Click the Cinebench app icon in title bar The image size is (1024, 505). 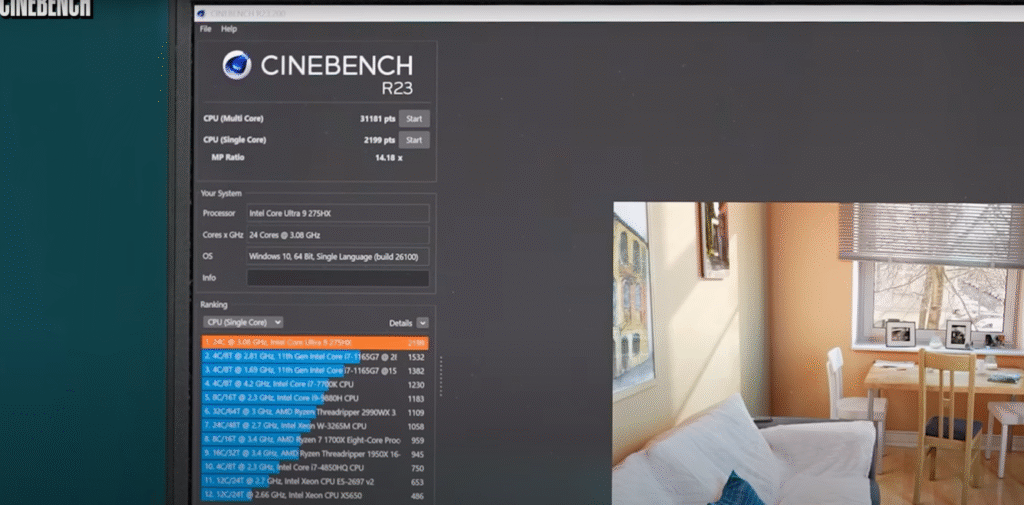coord(203,12)
